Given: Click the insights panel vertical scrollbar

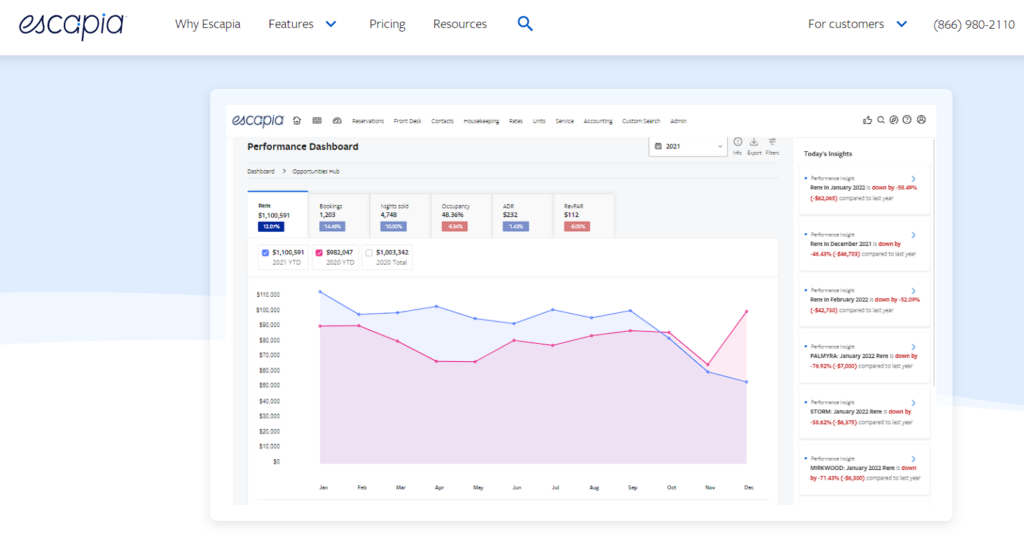Looking at the screenshot, I should pyautogui.click(x=934, y=261).
